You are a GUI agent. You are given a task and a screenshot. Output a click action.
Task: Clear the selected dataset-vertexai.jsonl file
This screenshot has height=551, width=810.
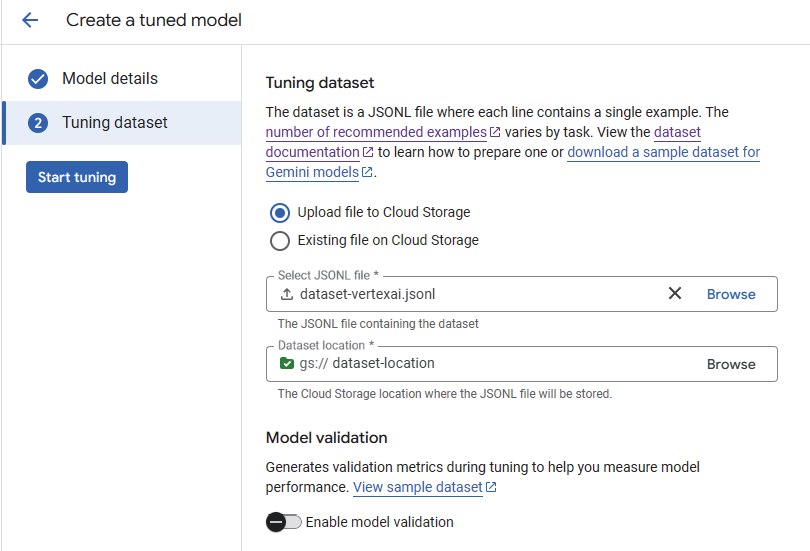675,294
